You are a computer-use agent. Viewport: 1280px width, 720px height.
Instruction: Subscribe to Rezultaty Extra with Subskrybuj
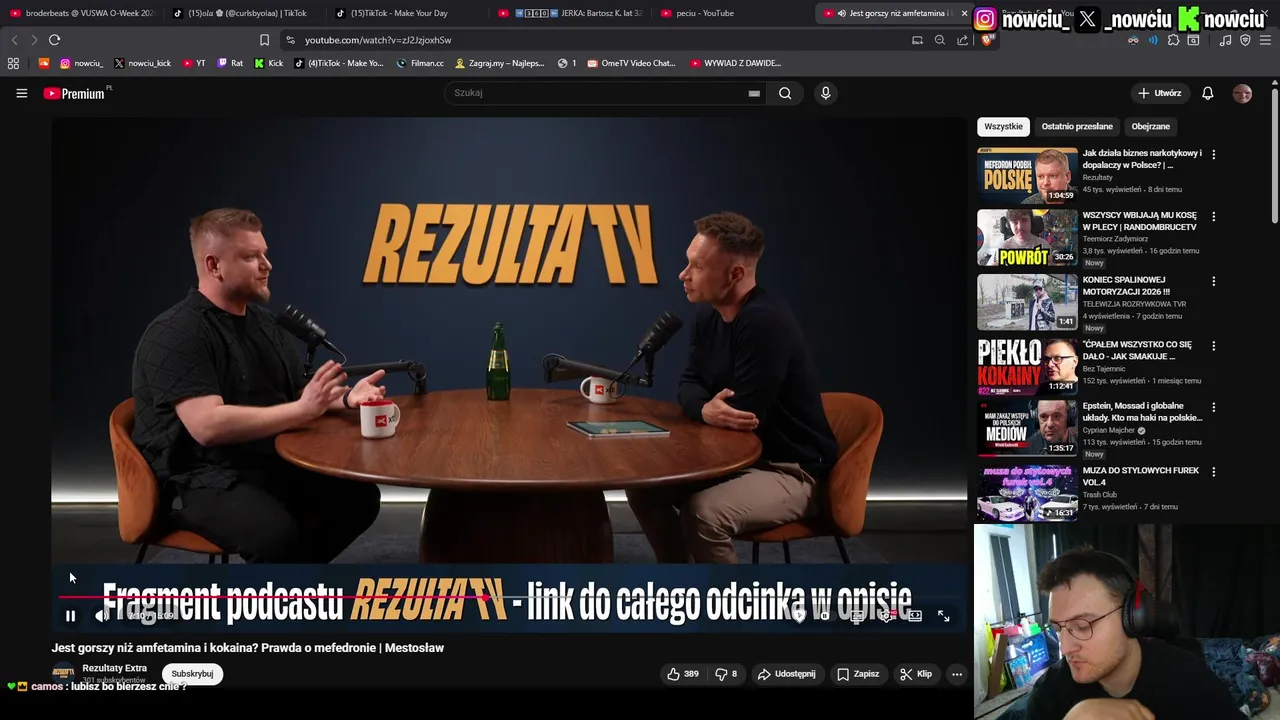(192, 674)
